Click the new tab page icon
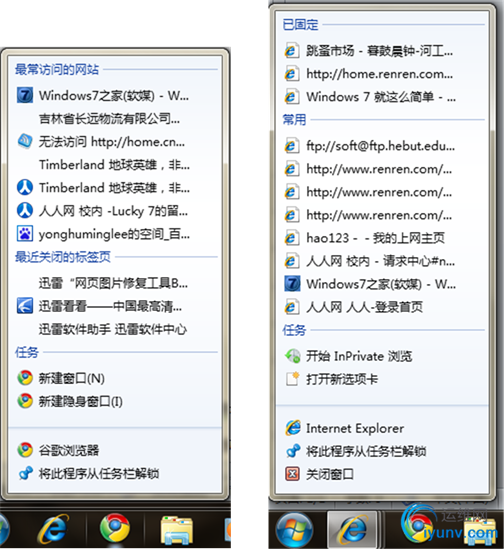The image size is (504, 549). (292, 379)
